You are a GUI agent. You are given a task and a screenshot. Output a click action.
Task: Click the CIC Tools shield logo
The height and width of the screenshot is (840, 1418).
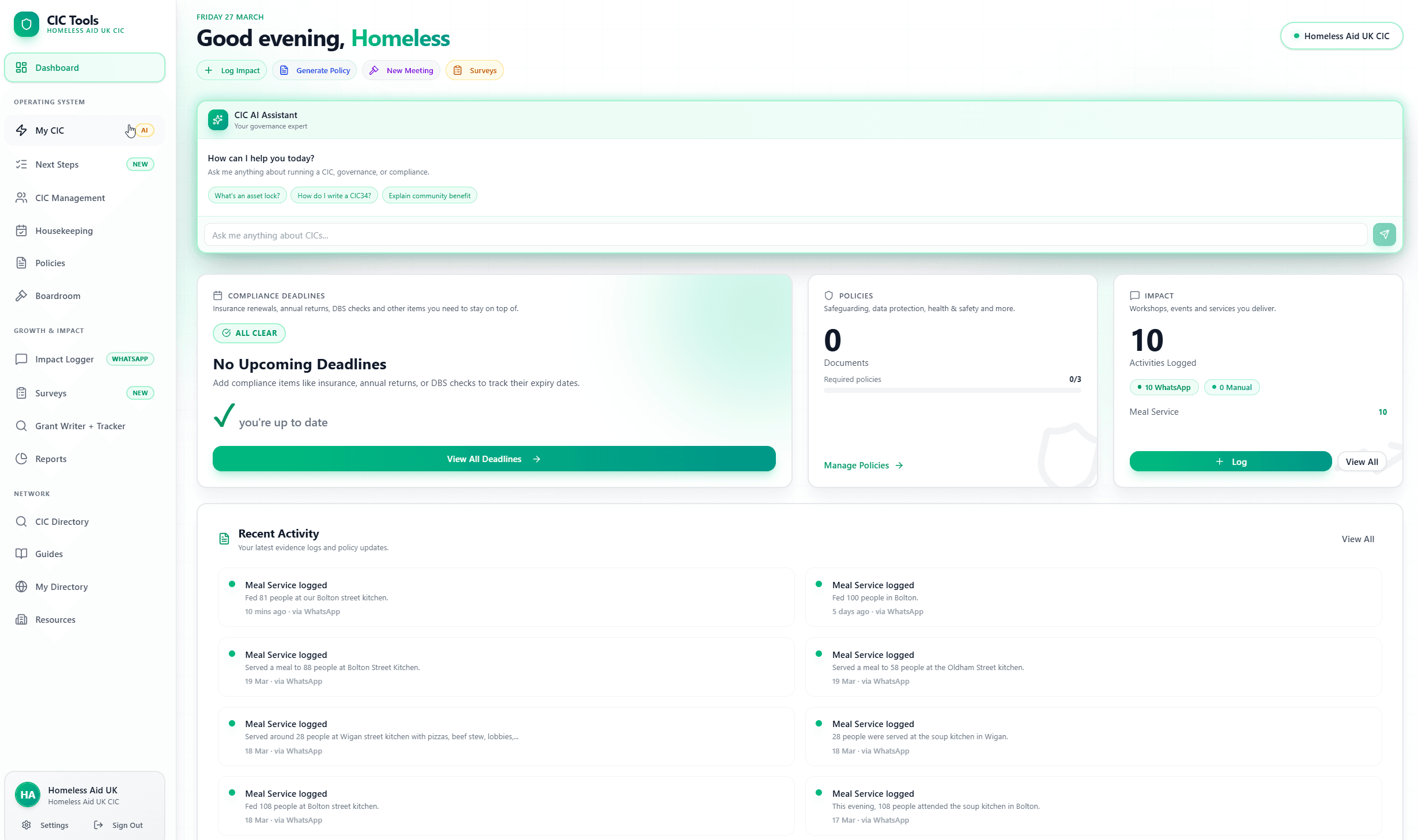coord(26,24)
